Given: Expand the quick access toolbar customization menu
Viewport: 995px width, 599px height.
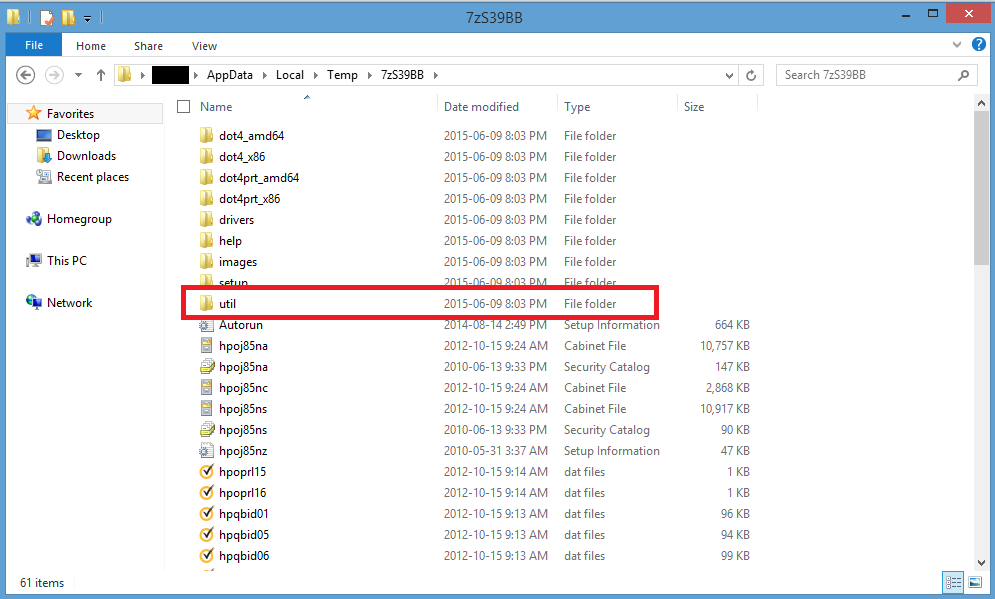Looking at the screenshot, I should [86, 17].
